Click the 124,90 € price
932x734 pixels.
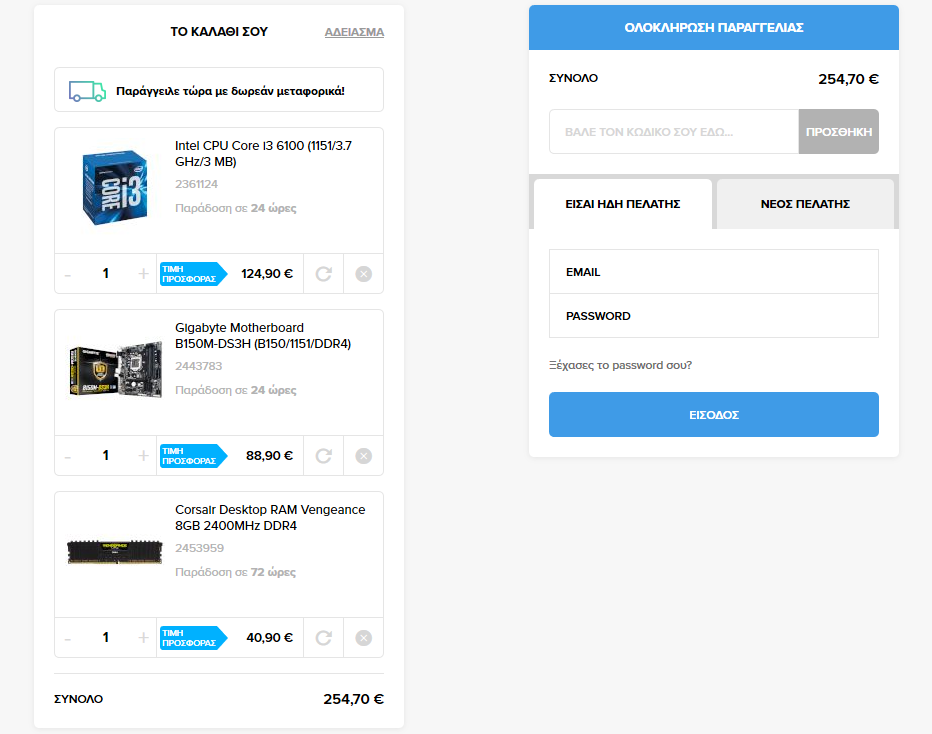pos(267,273)
